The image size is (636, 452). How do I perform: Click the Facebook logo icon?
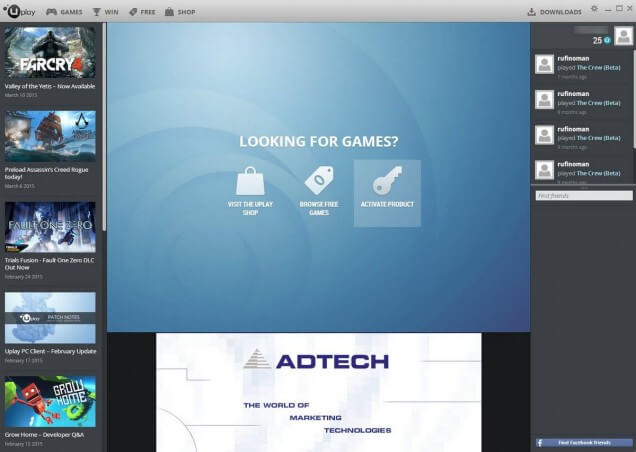540,443
